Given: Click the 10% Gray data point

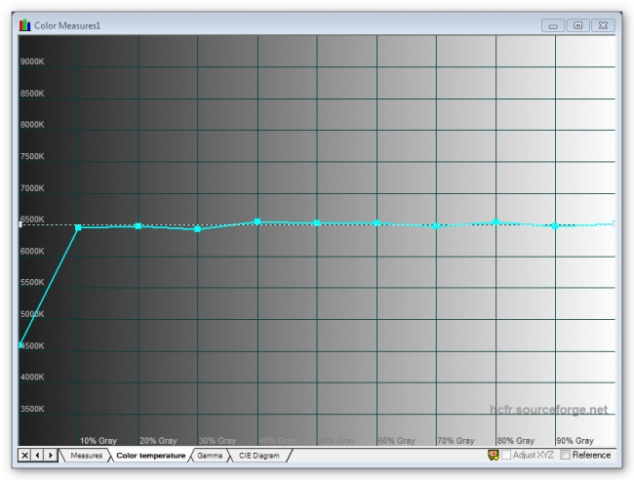Looking at the screenshot, I should click(x=79, y=228).
